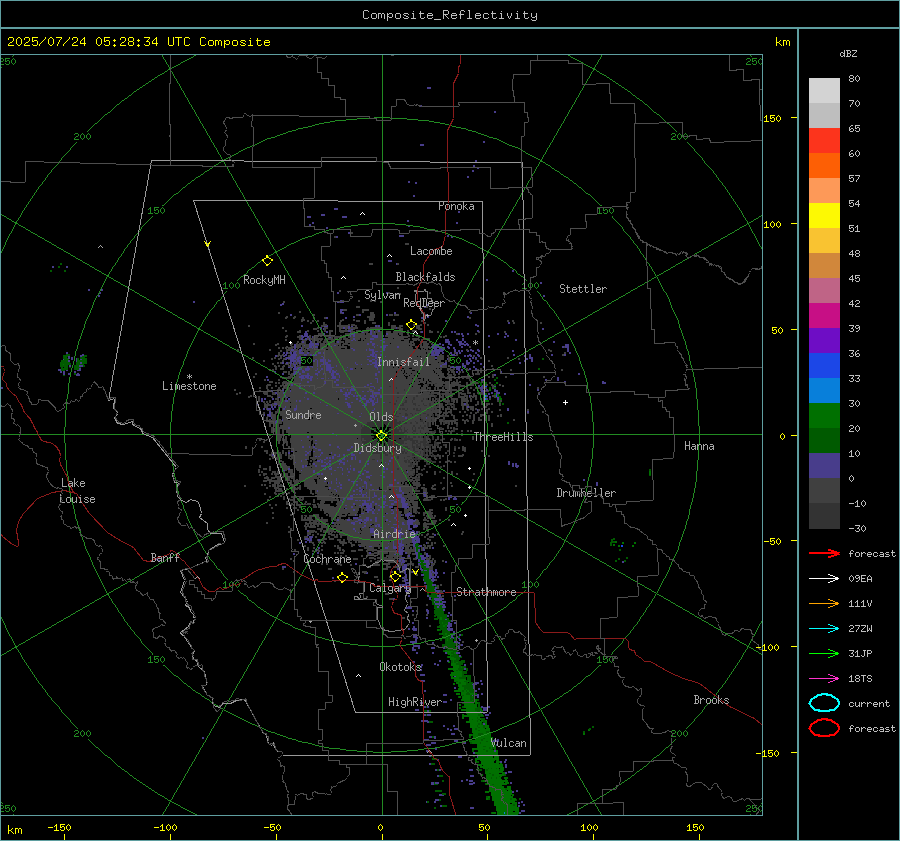This screenshot has height=841, width=900.
Task: Click the green 31JP arrow icon
Action: click(824, 653)
